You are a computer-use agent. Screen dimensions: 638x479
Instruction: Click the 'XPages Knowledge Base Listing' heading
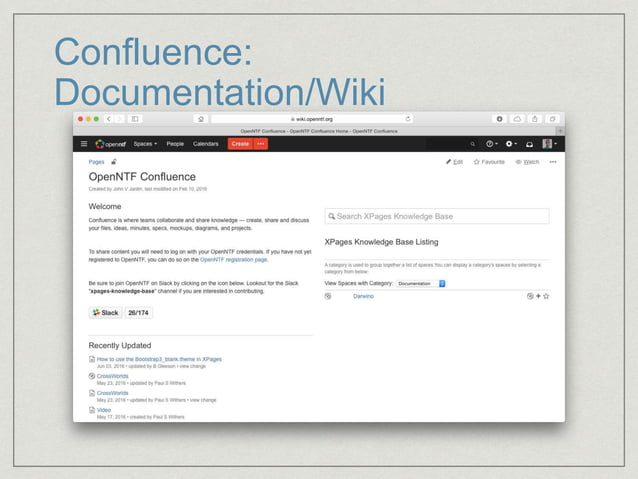381,242
